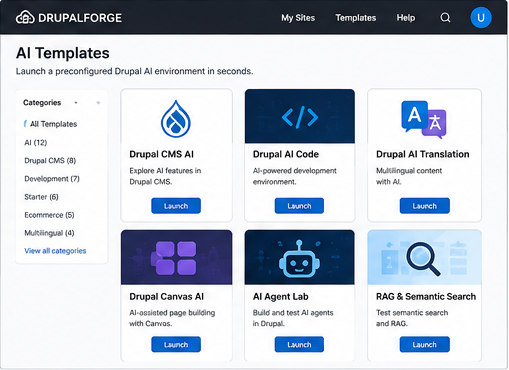Click the Categories heading

(42, 103)
